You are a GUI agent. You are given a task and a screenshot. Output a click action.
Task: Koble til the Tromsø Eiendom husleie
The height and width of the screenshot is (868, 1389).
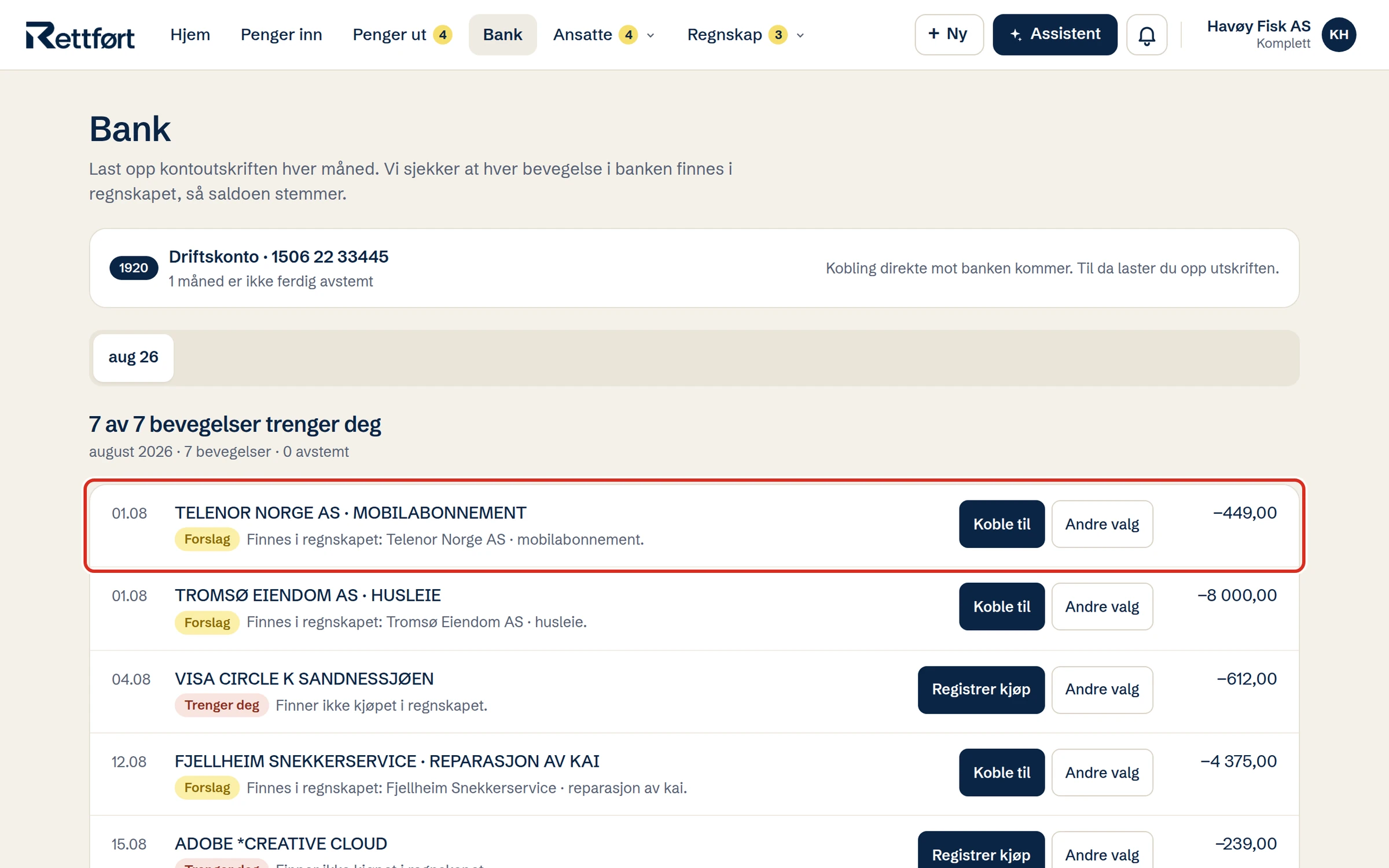coord(1001,606)
